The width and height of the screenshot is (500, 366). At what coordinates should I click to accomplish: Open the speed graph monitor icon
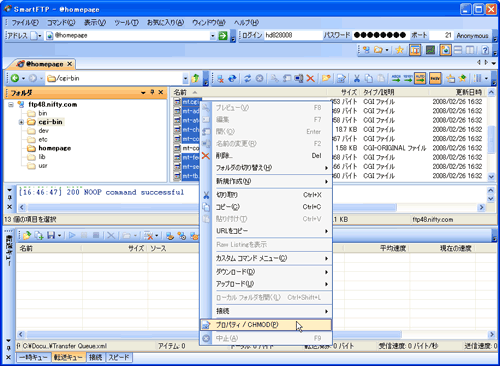pos(430,50)
